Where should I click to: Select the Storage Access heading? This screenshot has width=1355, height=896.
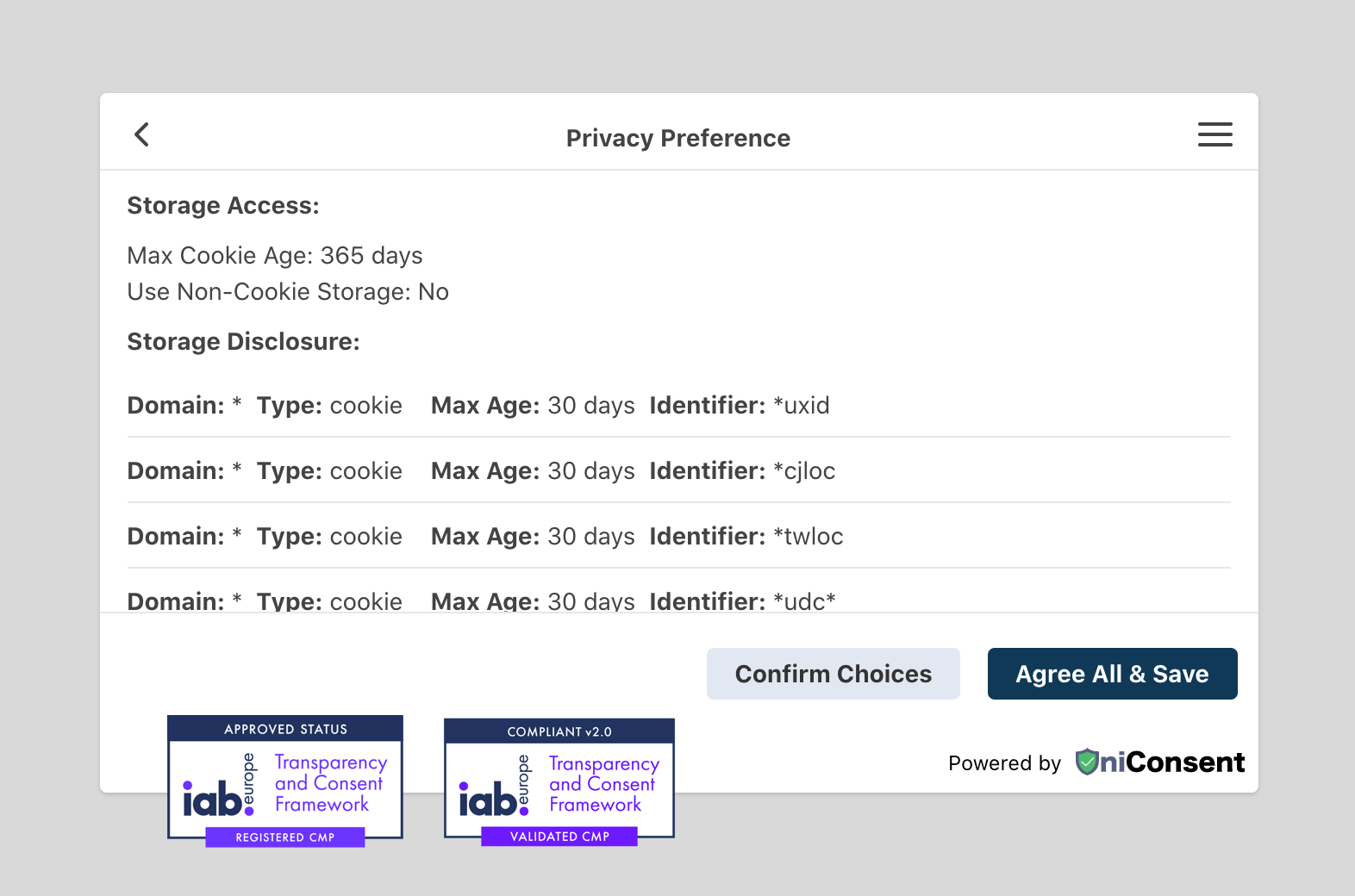[x=223, y=206]
